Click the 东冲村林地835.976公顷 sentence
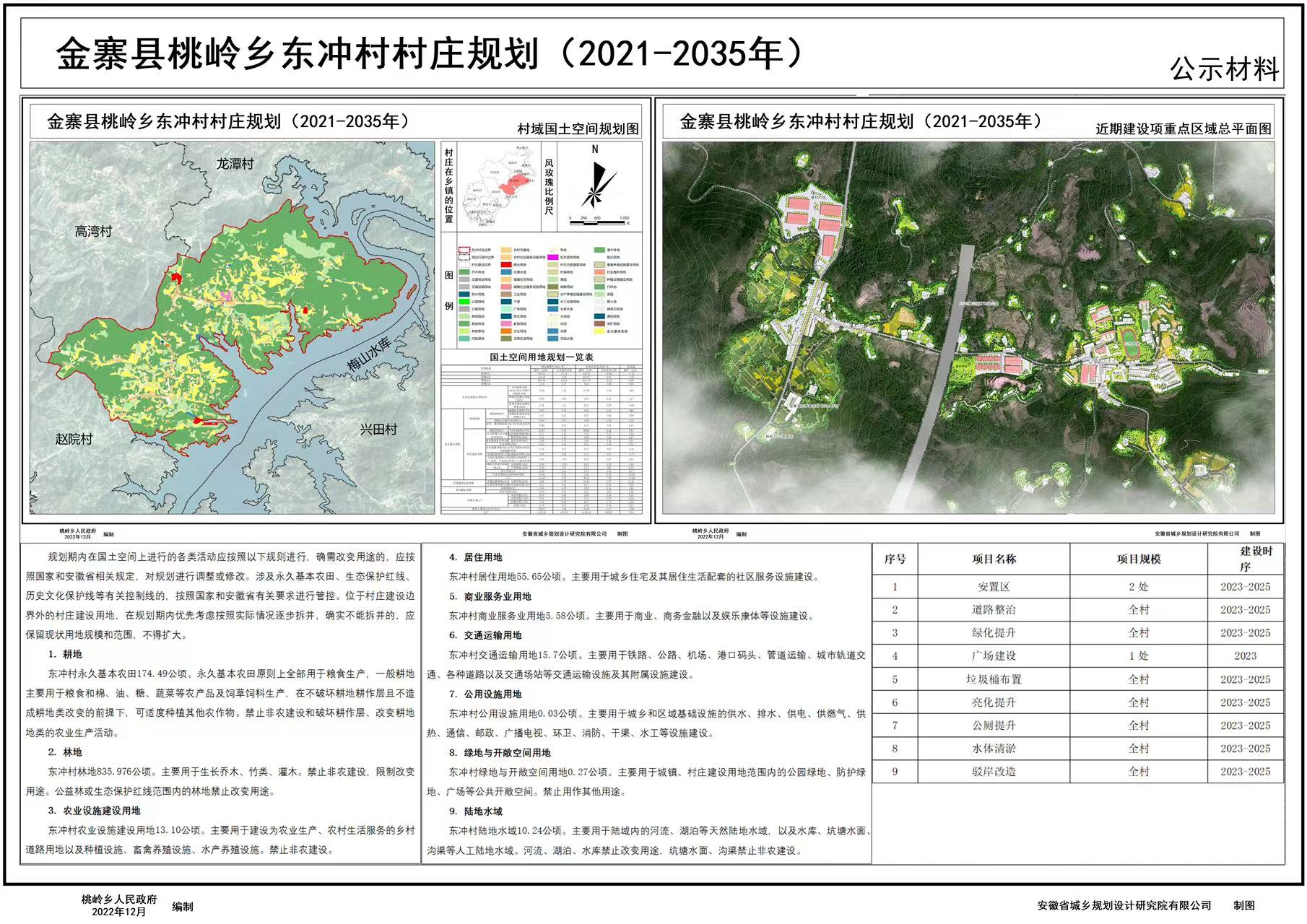The width and height of the screenshot is (1307, 924). tap(99, 772)
